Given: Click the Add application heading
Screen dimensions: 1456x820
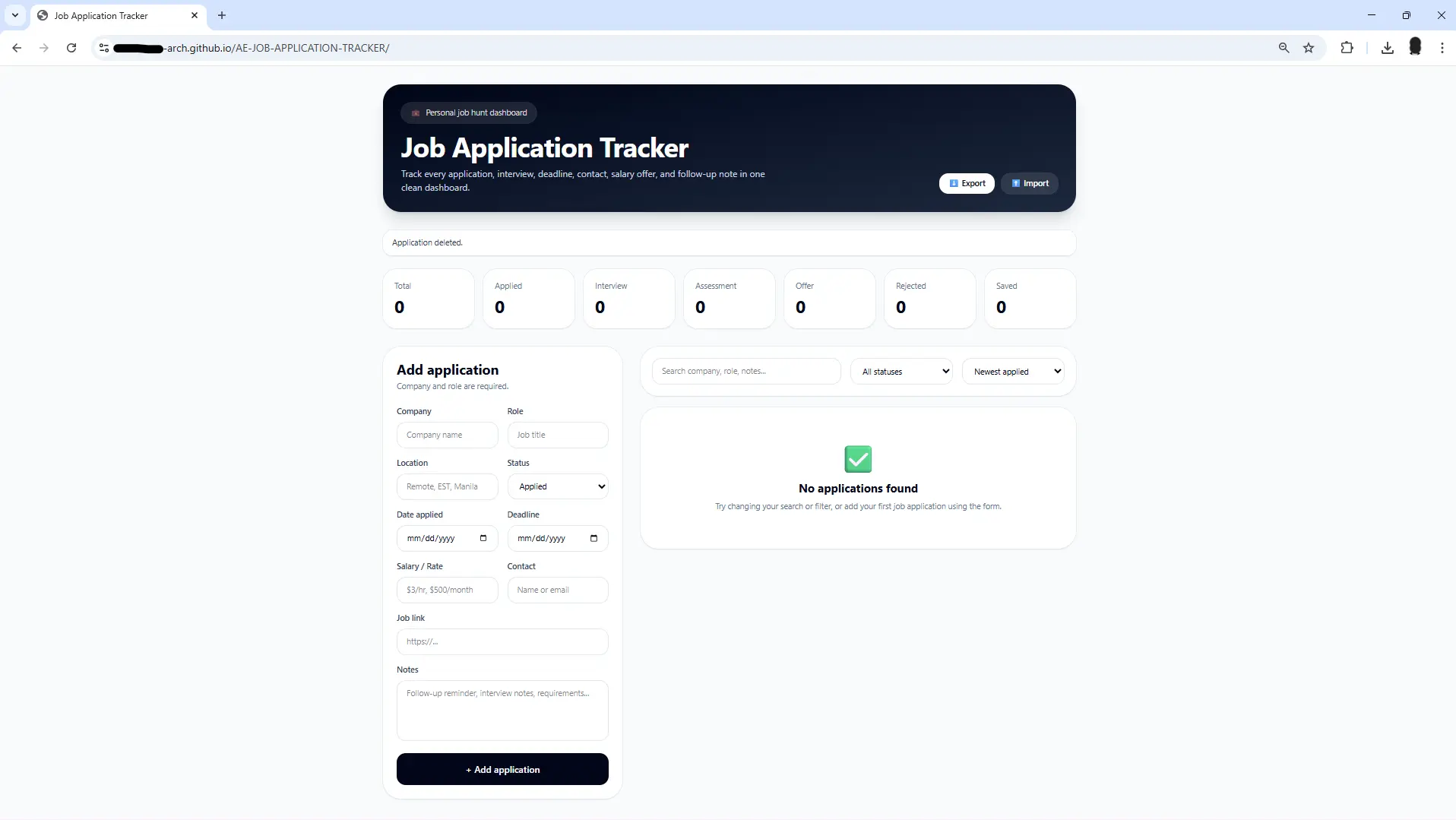Looking at the screenshot, I should 448,370.
